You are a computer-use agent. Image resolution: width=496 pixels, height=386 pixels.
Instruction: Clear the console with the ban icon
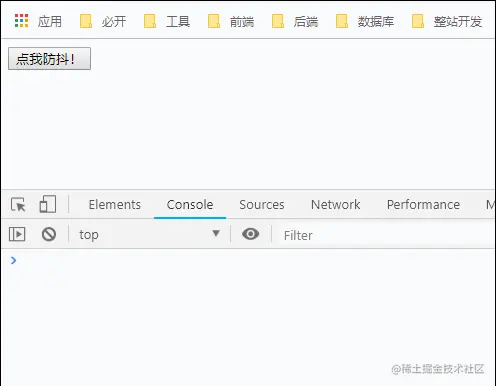click(49, 234)
